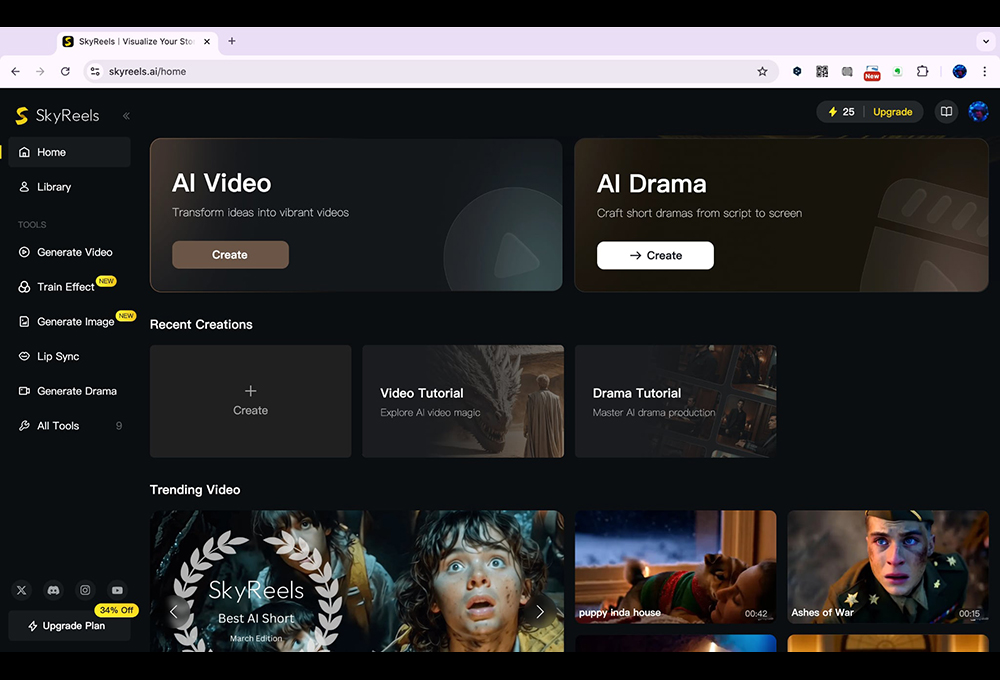Go to next trending carousel slide
Viewport: 1000px width, 680px height.
pyautogui.click(x=540, y=611)
